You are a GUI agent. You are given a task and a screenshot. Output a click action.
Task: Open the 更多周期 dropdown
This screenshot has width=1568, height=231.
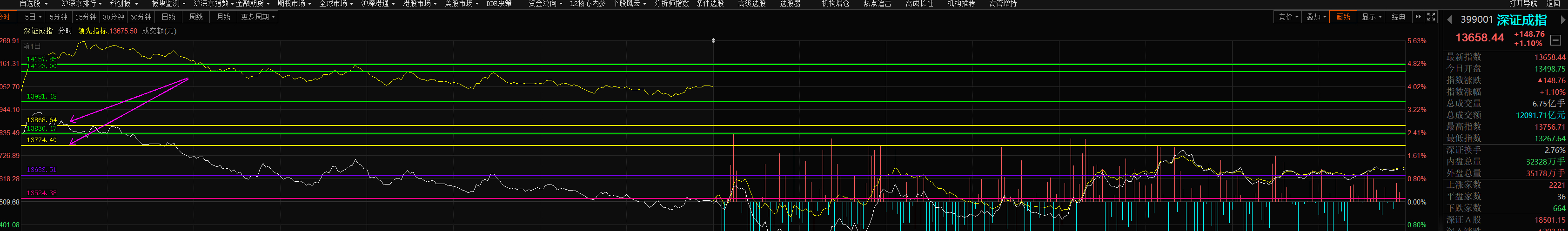(x=257, y=17)
